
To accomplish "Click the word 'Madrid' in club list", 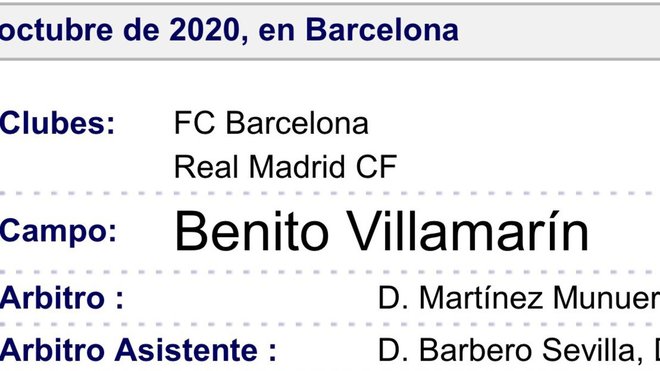I will click(x=297, y=167).
